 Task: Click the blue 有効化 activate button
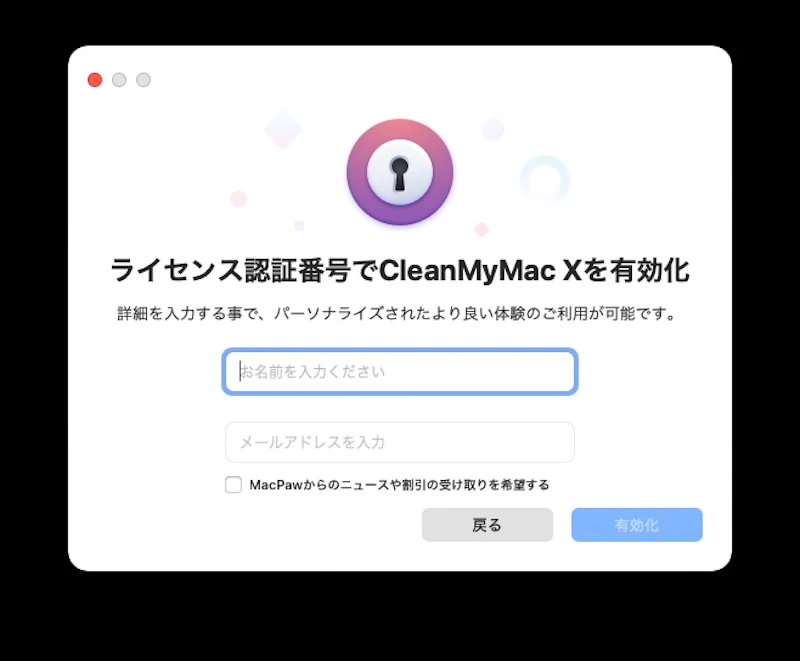pos(637,525)
